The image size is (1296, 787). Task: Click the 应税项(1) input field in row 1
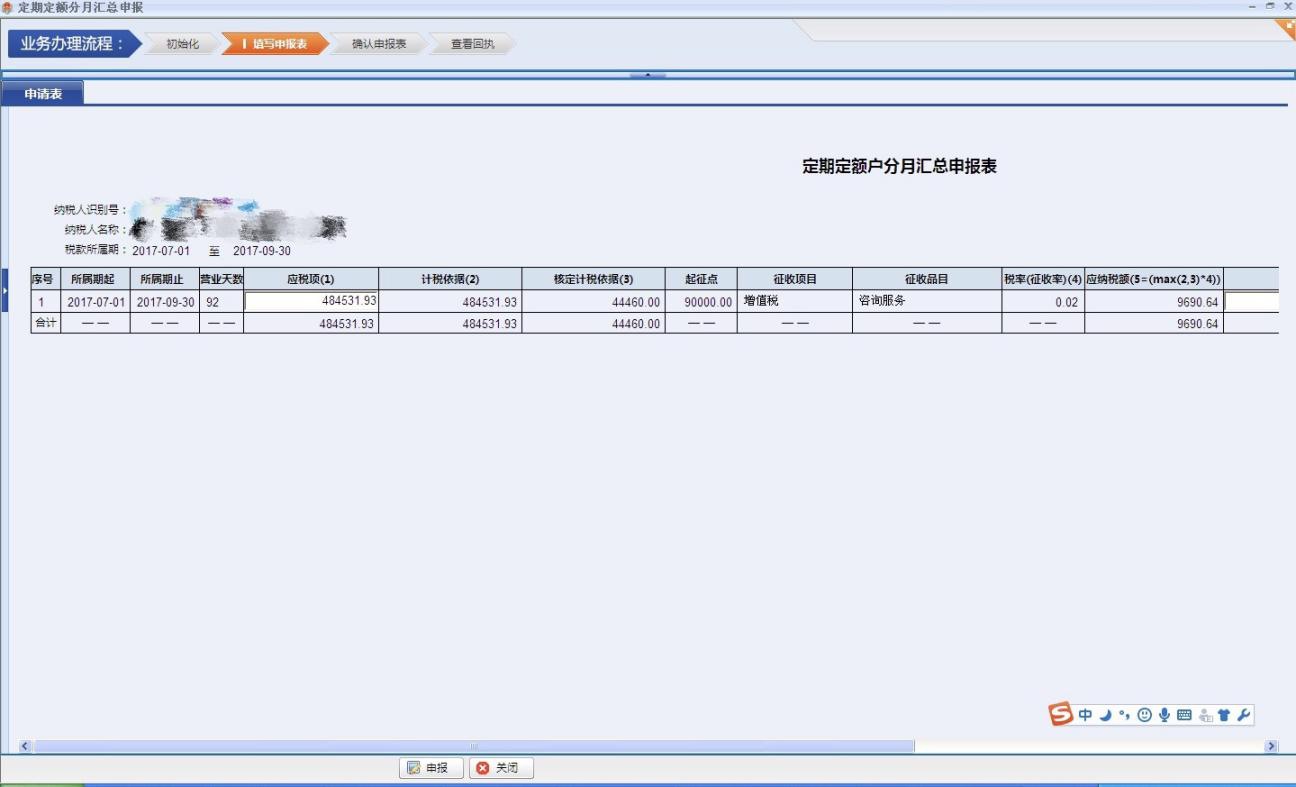pos(311,301)
